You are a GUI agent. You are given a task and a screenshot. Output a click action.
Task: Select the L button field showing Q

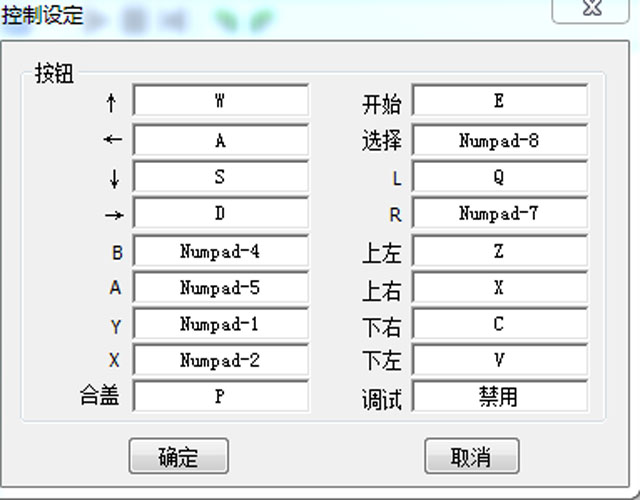(x=499, y=178)
